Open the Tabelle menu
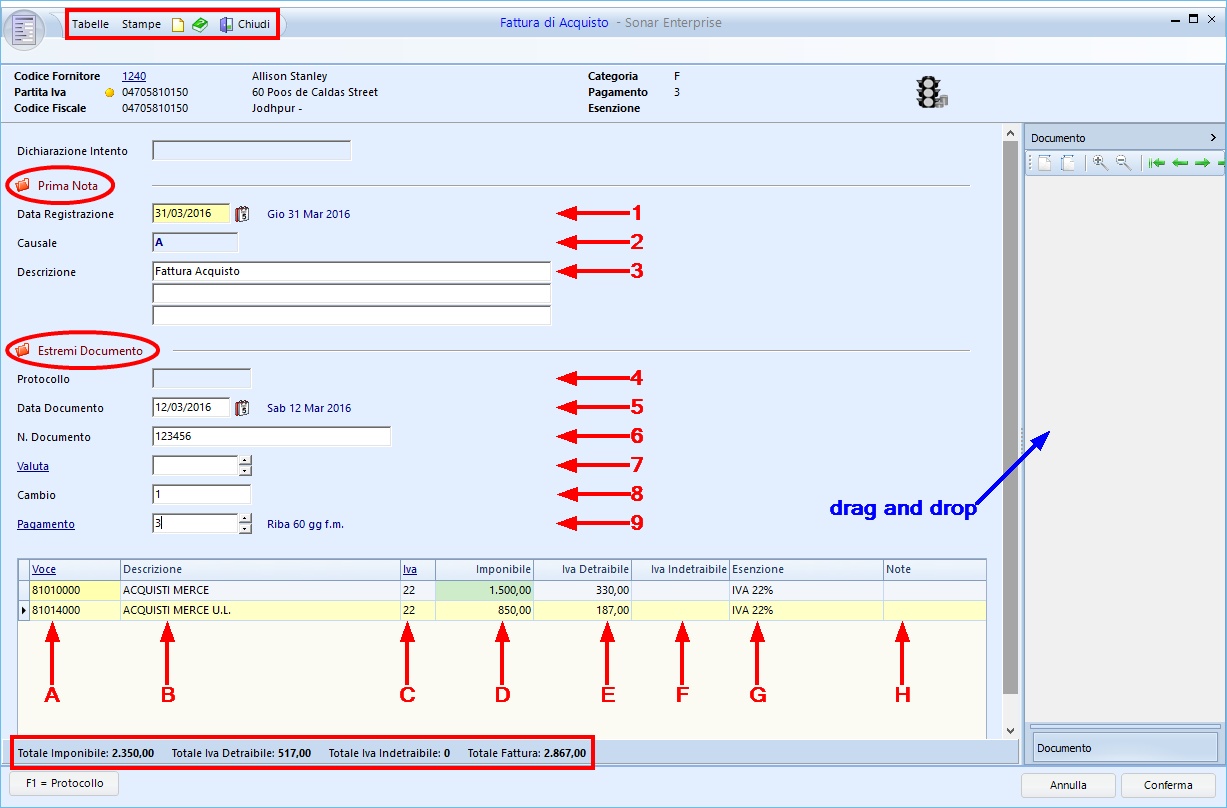Screen dimensions: 1227x808 coord(90,24)
